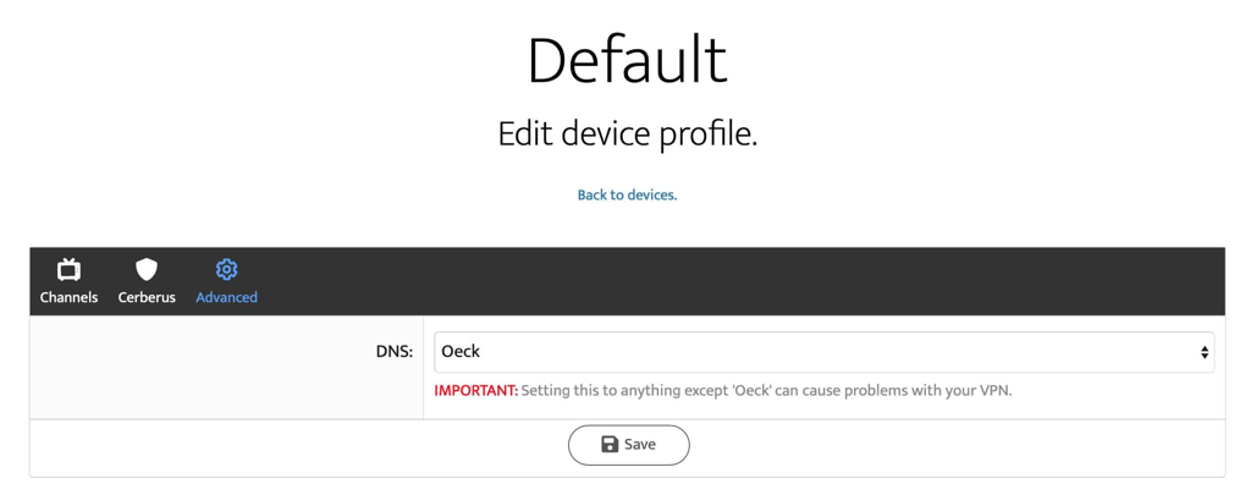Click the Edit device profile subtitle
Viewport: 1251px width, 500px height.
pyautogui.click(x=627, y=135)
